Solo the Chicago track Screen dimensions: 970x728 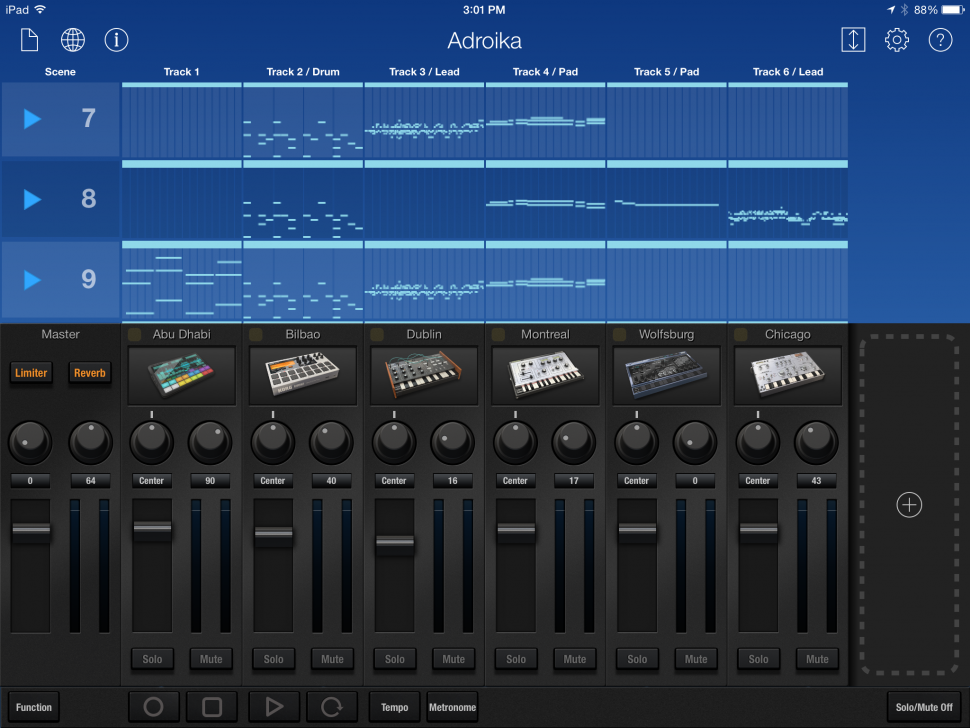[x=758, y=659]
